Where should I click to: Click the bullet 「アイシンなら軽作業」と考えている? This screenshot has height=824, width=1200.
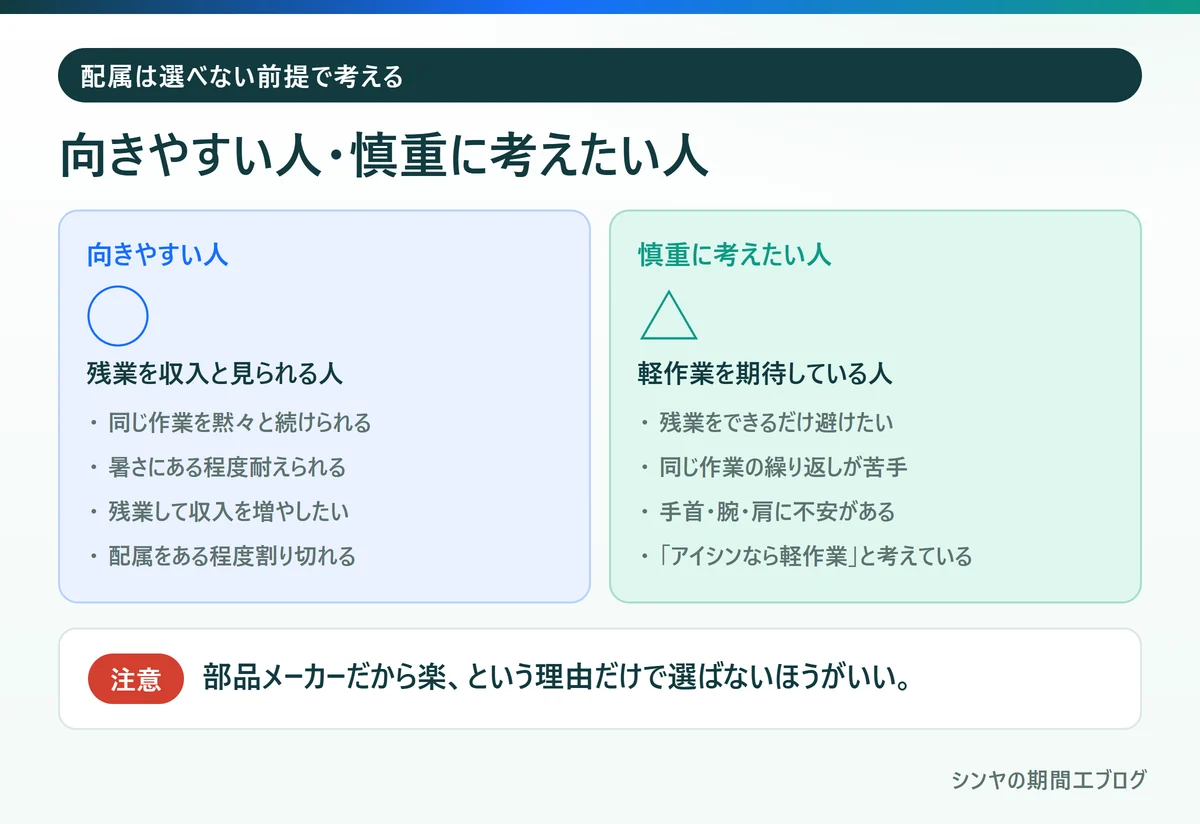pos(815,556)
